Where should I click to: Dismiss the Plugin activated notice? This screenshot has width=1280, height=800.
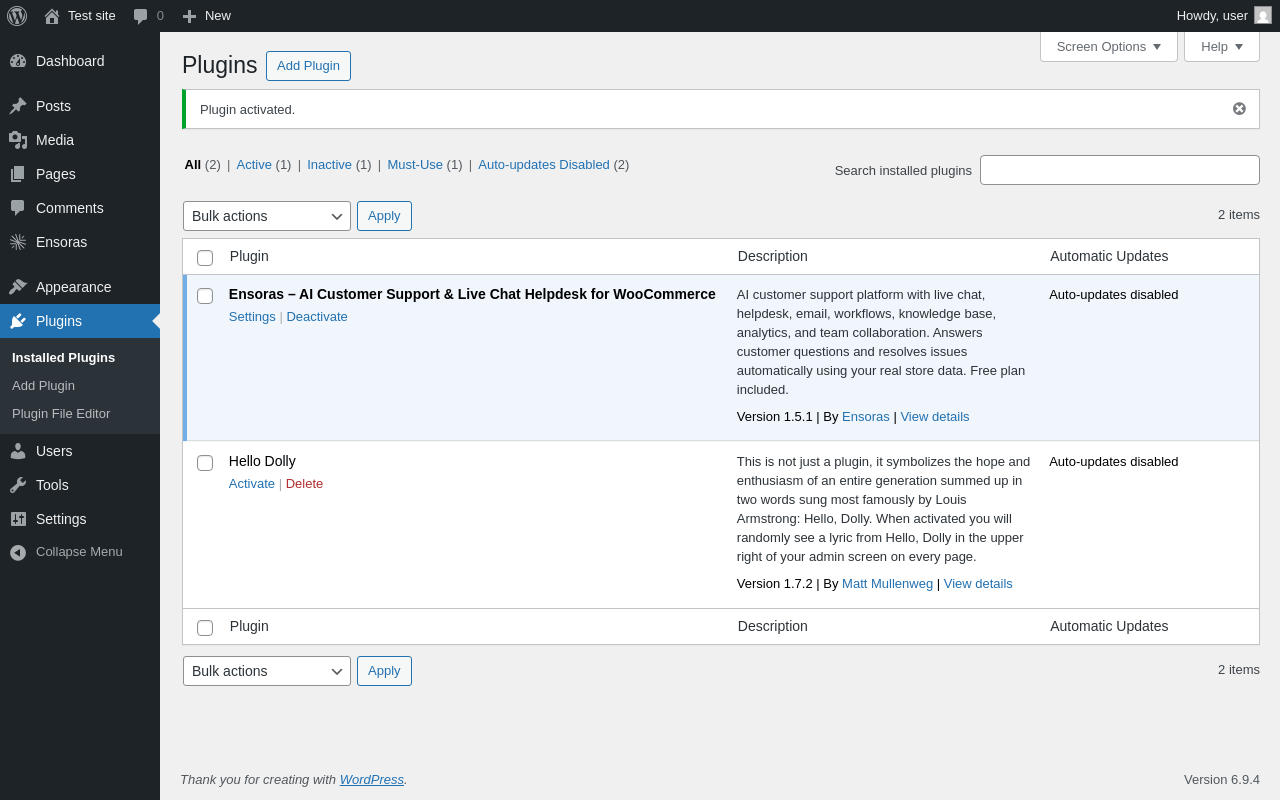(1239, 109)
